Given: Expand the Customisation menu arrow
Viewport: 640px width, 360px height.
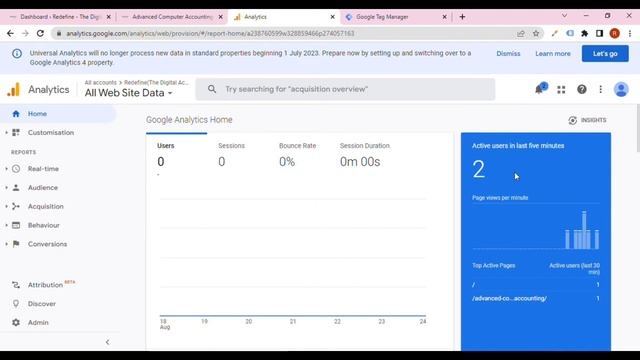Looking at the screenshot, I should coord(6,132).
